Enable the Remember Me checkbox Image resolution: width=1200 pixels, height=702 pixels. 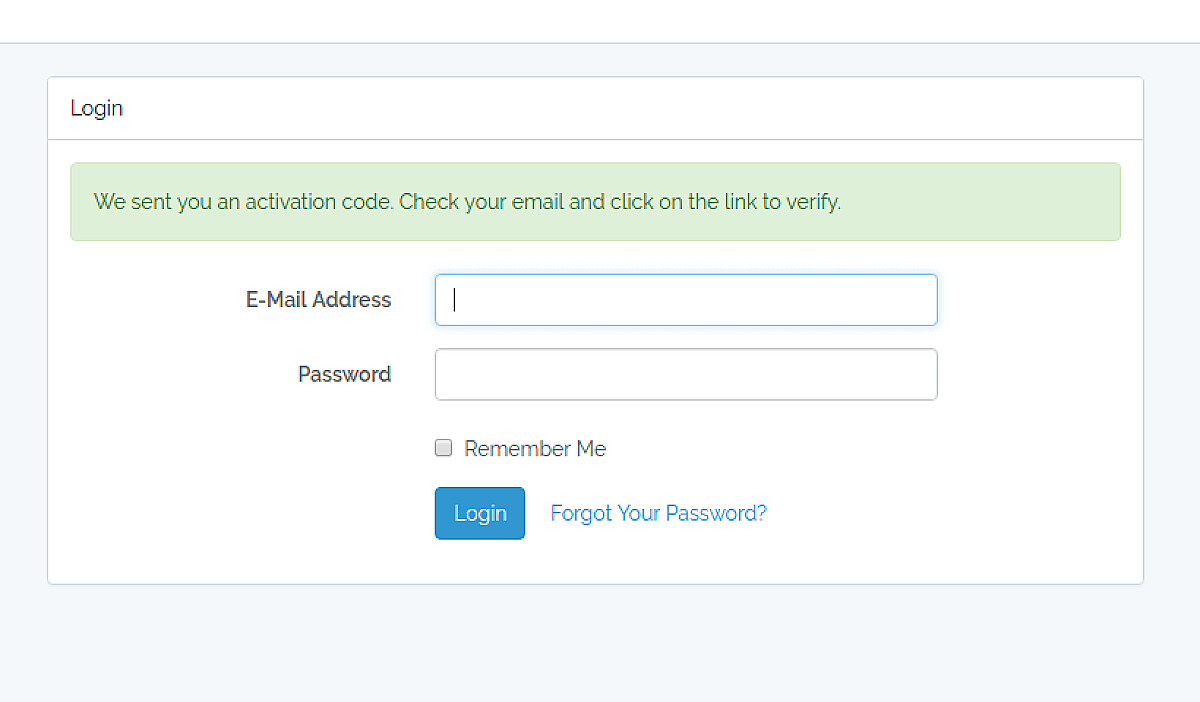[x=443, y=448]
